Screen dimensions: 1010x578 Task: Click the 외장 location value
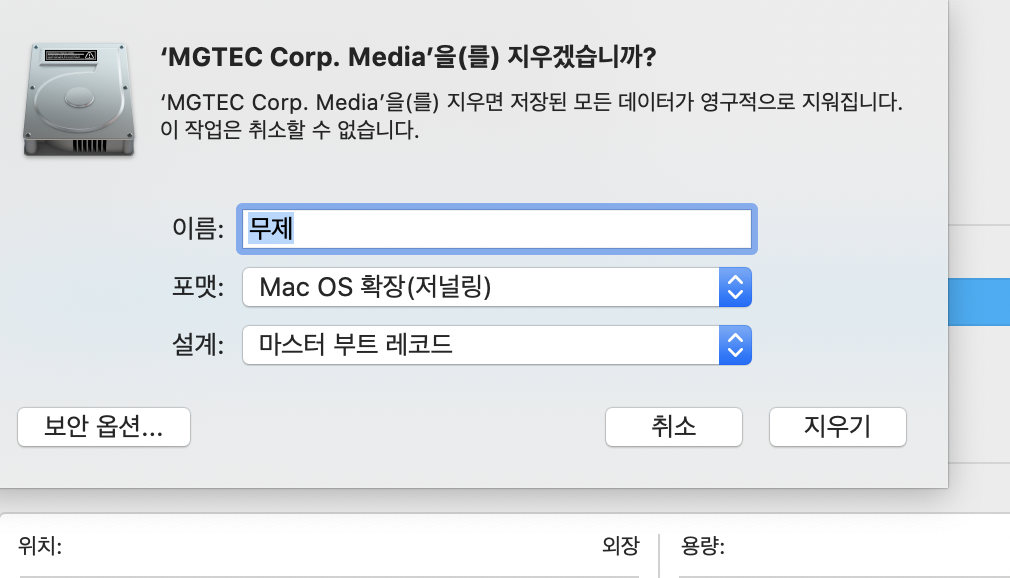(x=620, y=546)
